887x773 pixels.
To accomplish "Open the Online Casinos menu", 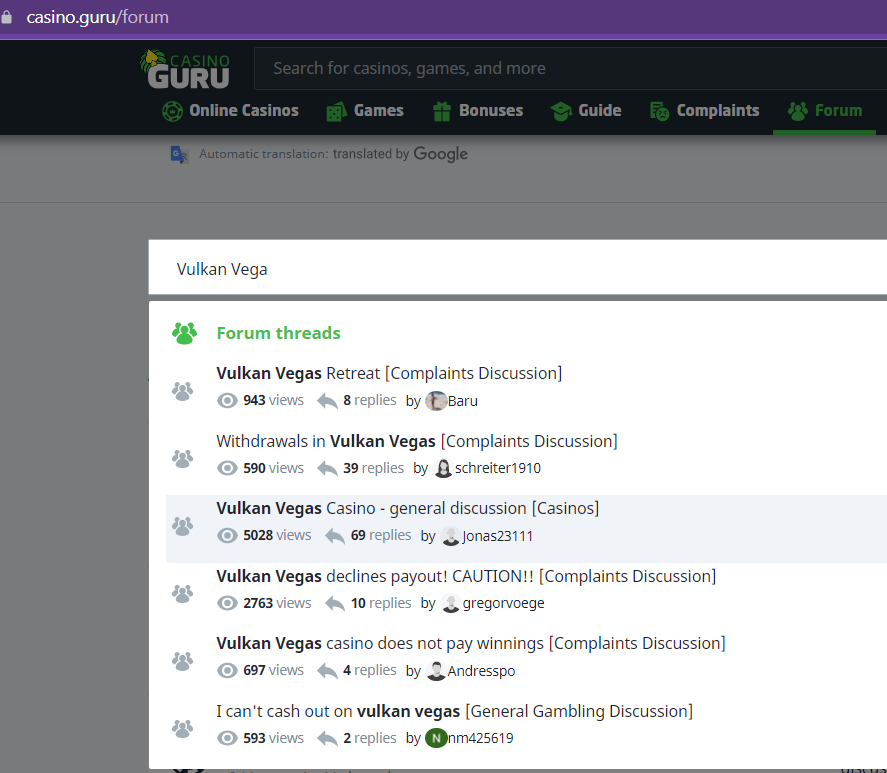I will pos(231,111).
